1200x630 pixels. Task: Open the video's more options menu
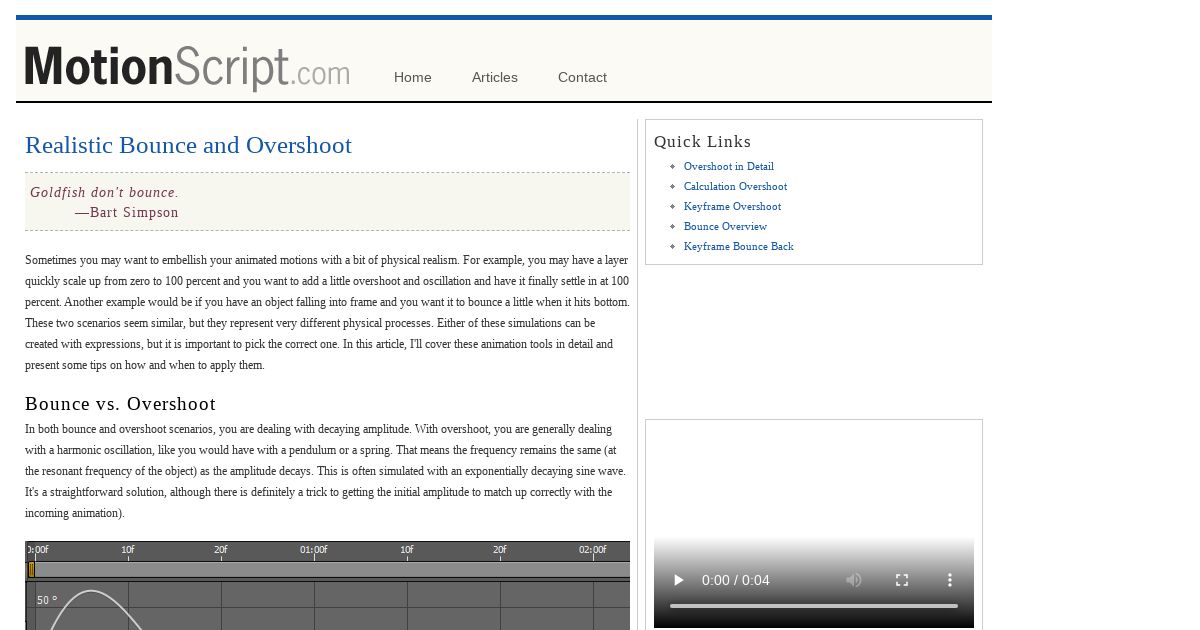950,580
